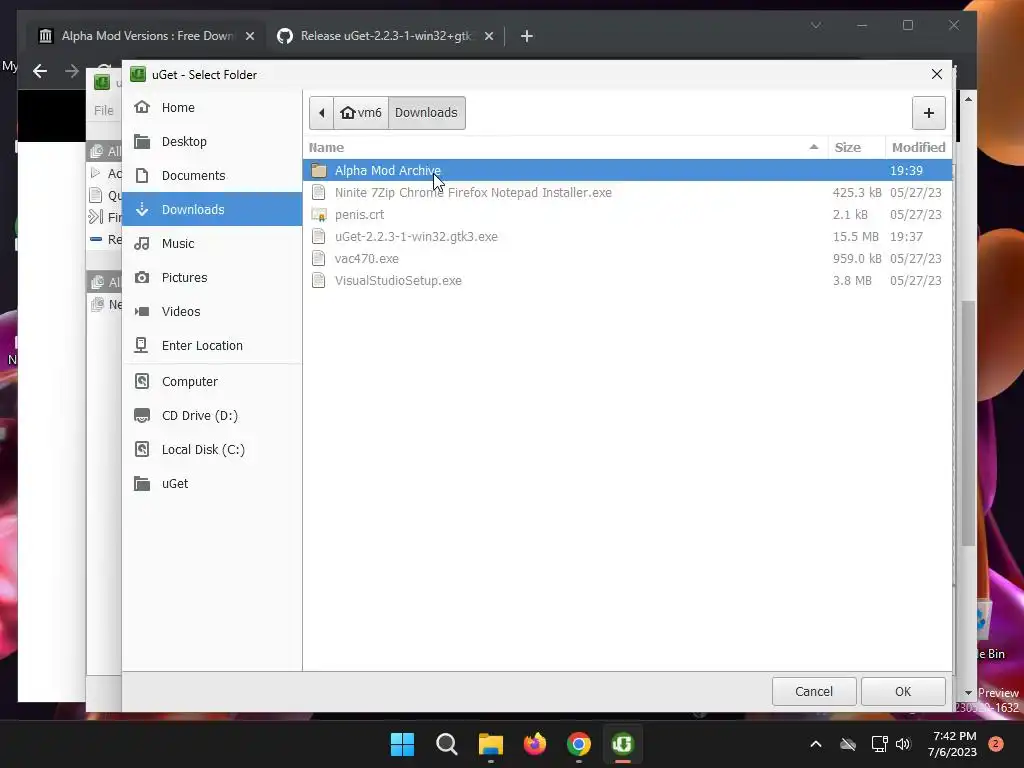The image size is (1024, 768).
Task: Click uGet-2.2.3-1-win32.gtk3.exe in the list
Action: pos(627,236)
